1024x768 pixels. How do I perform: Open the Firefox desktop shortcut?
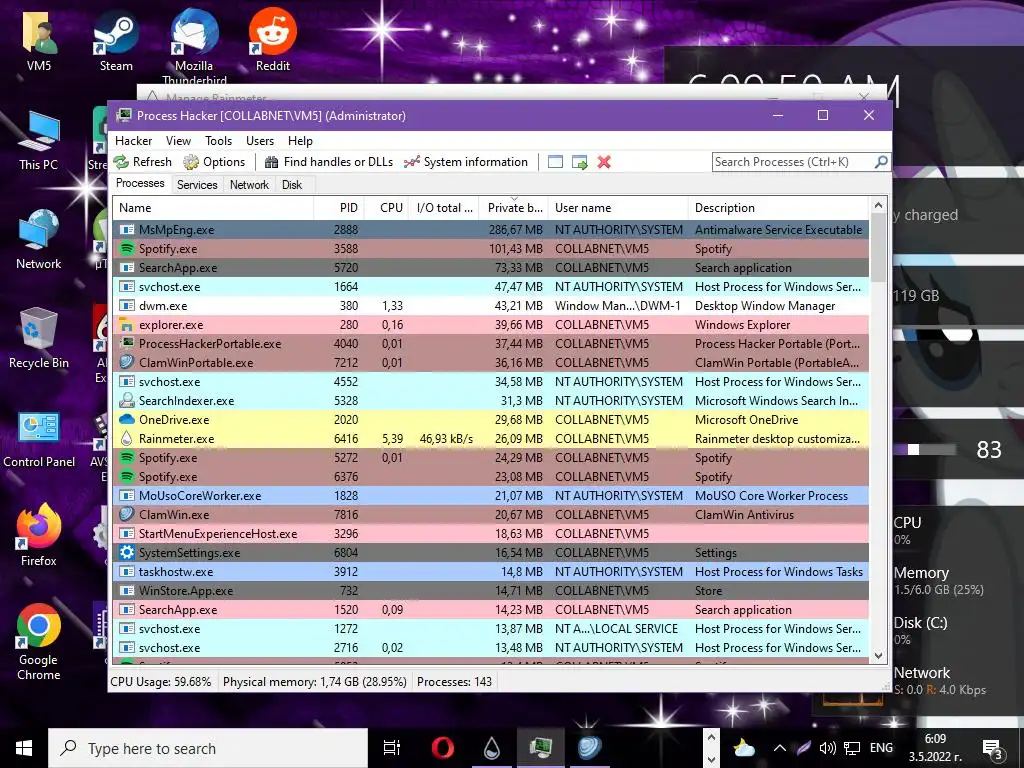click(39, 536)
